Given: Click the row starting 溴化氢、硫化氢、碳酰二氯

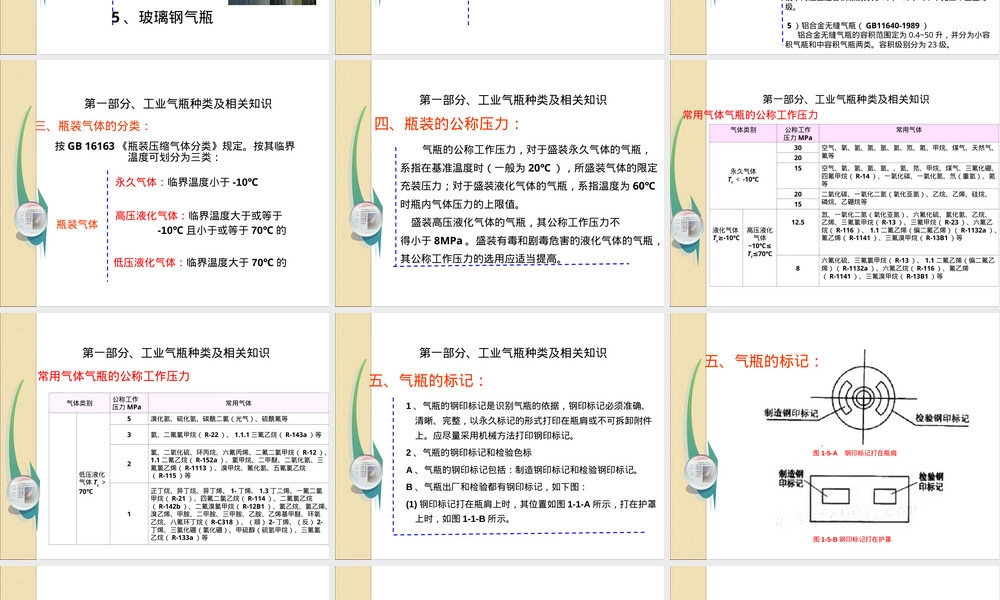Looking at the screenshot, I should 219,419.
